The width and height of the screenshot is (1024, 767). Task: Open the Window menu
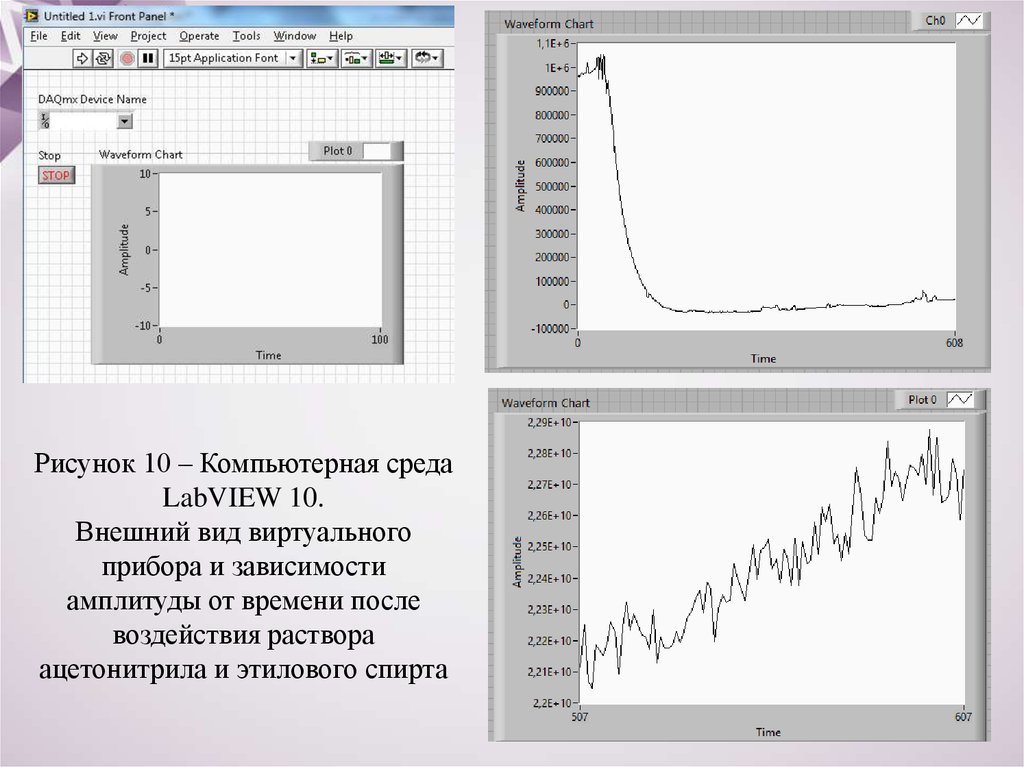[x=295, y=36]
